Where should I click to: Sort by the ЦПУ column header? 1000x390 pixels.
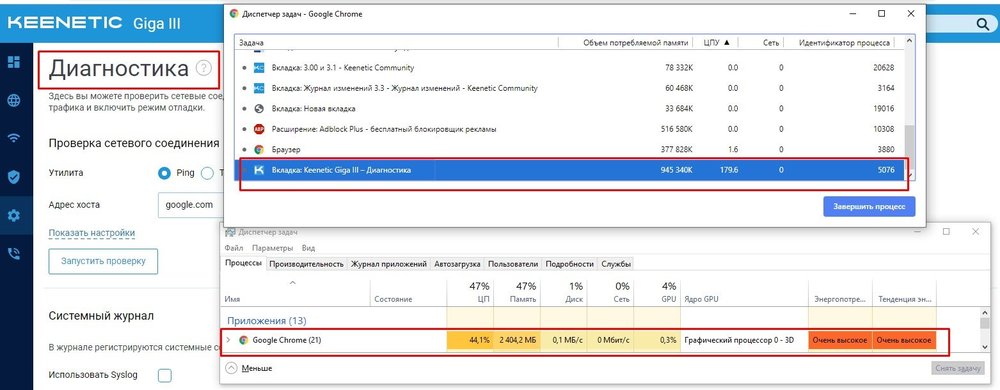tap(716, 43)
